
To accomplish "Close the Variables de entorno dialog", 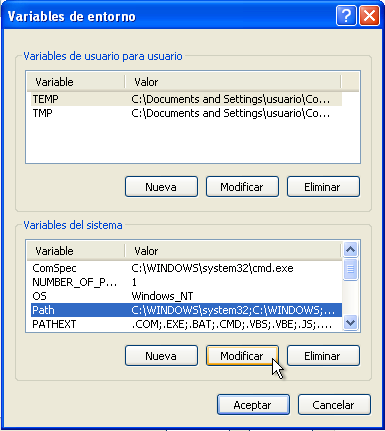I will (369, 15).
